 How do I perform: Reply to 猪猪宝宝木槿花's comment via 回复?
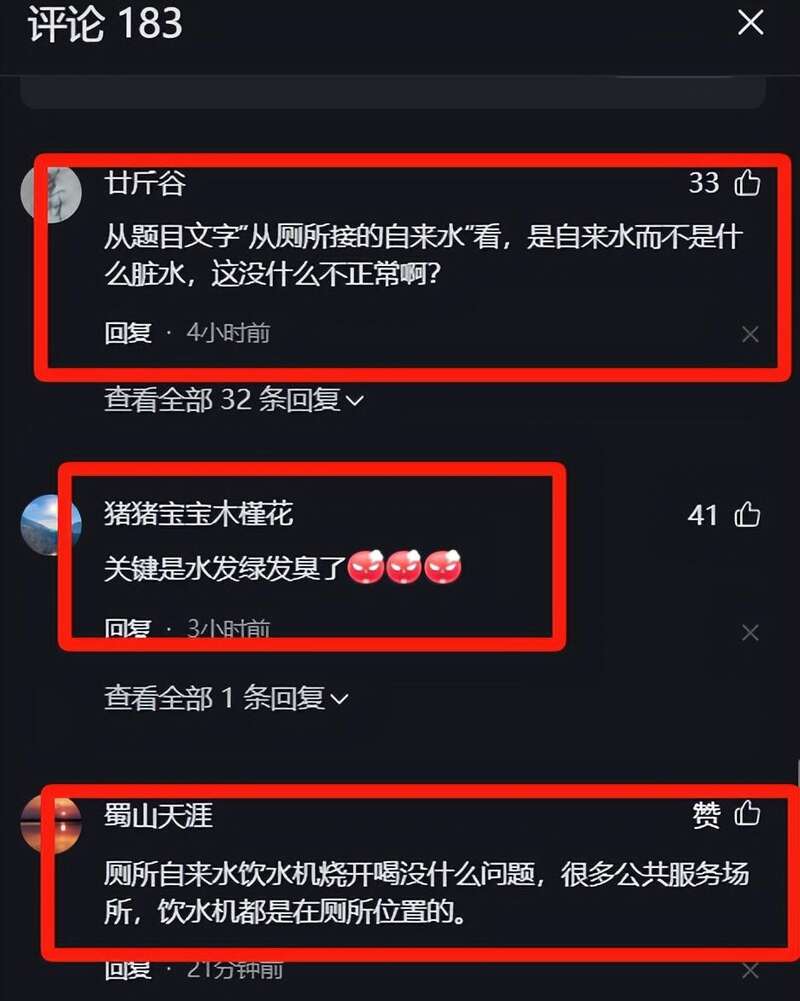(128, 629)
